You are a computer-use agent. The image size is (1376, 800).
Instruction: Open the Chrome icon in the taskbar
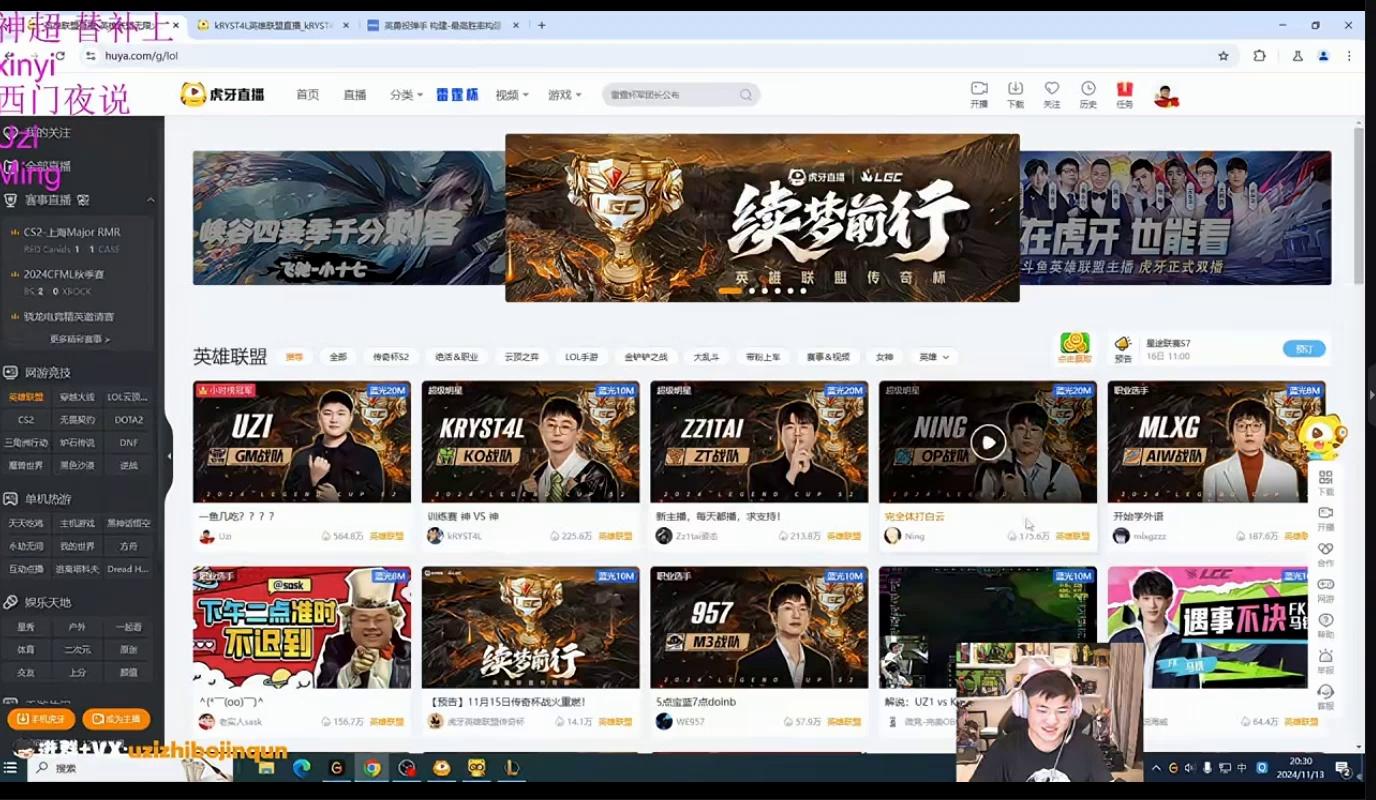pos(372,768)
